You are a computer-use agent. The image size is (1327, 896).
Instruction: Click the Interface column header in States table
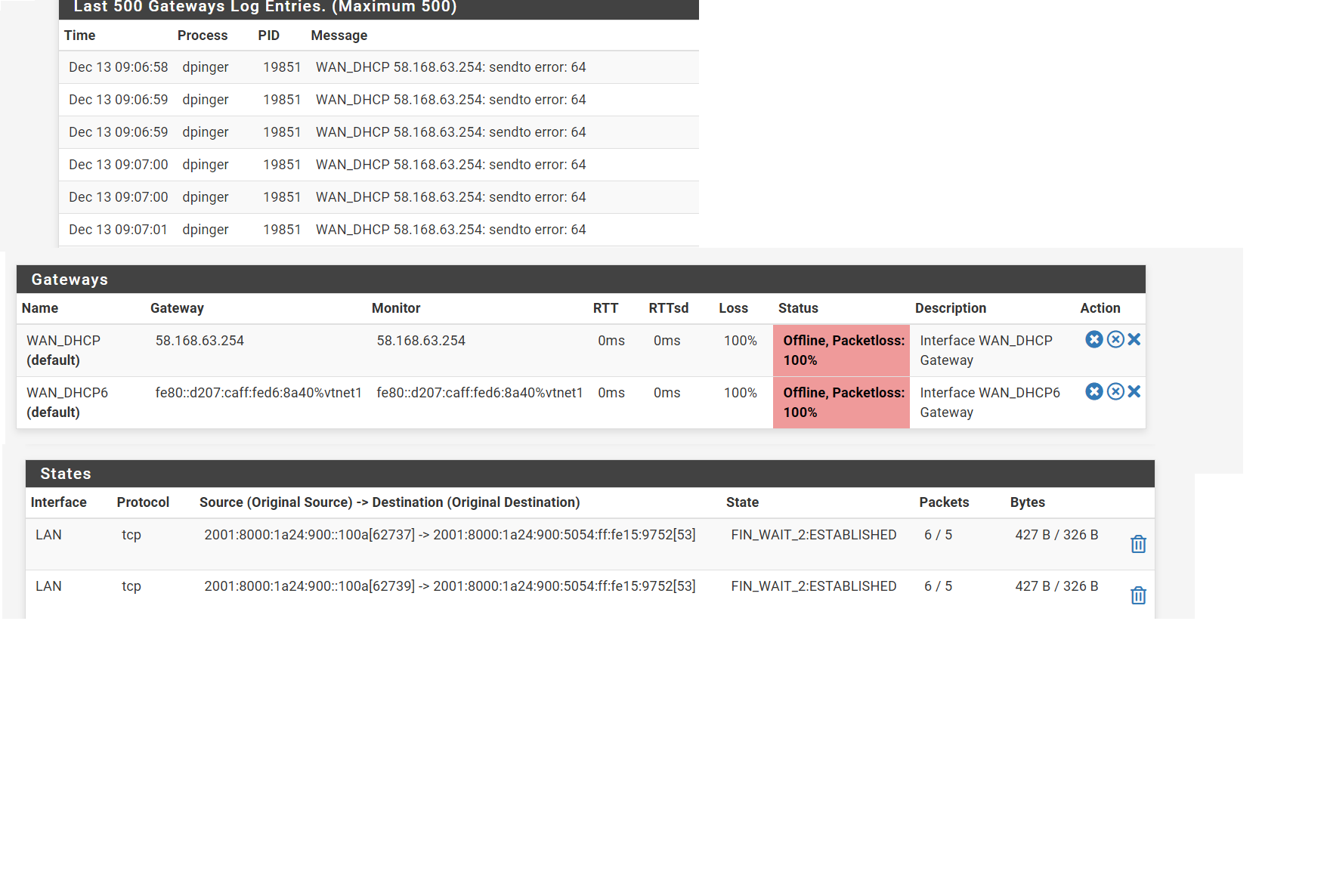pyautogui.click(x=58, y=502)
